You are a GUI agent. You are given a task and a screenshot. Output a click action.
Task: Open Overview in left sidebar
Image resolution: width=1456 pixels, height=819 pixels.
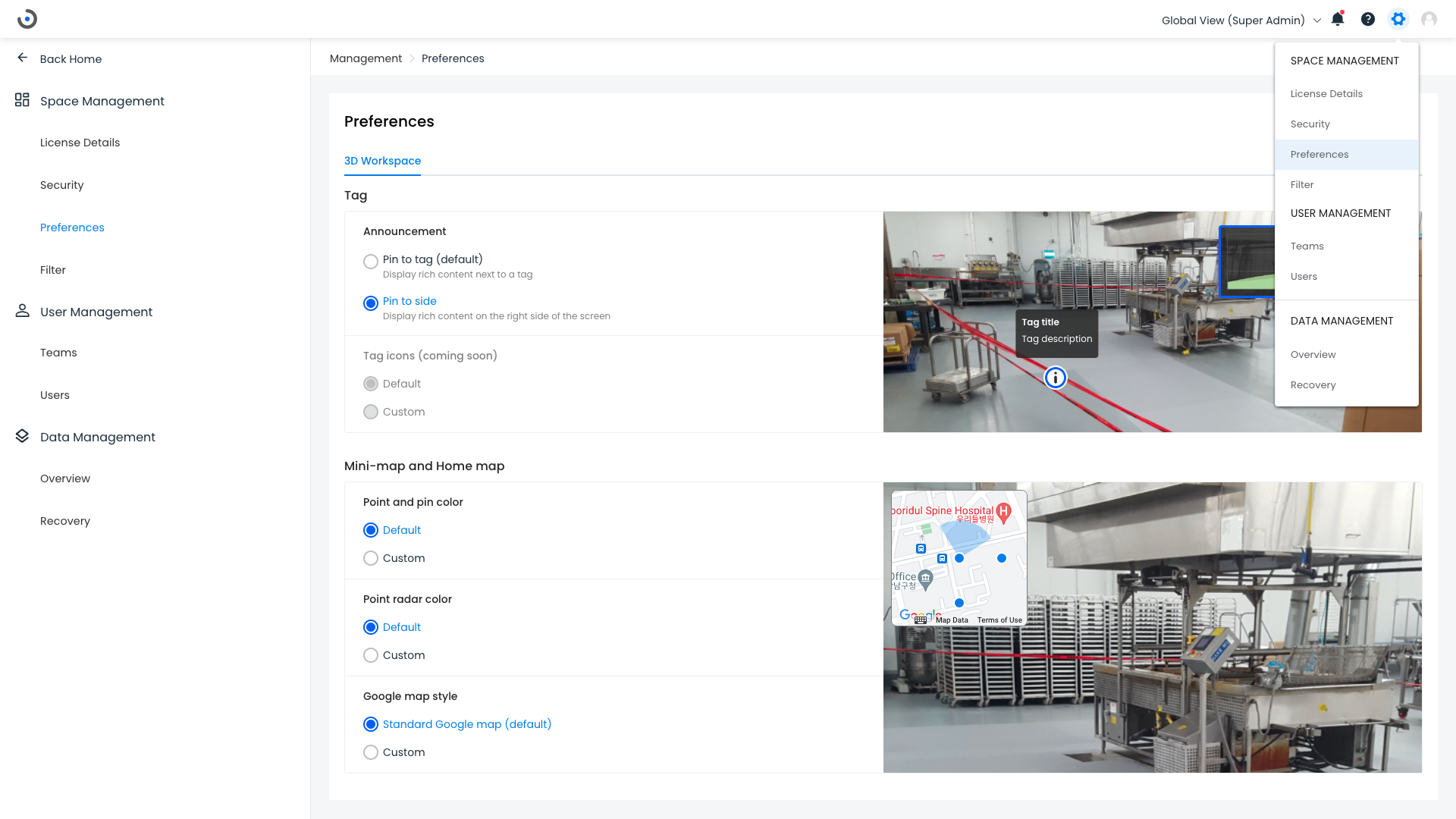(x=65, y=479)
